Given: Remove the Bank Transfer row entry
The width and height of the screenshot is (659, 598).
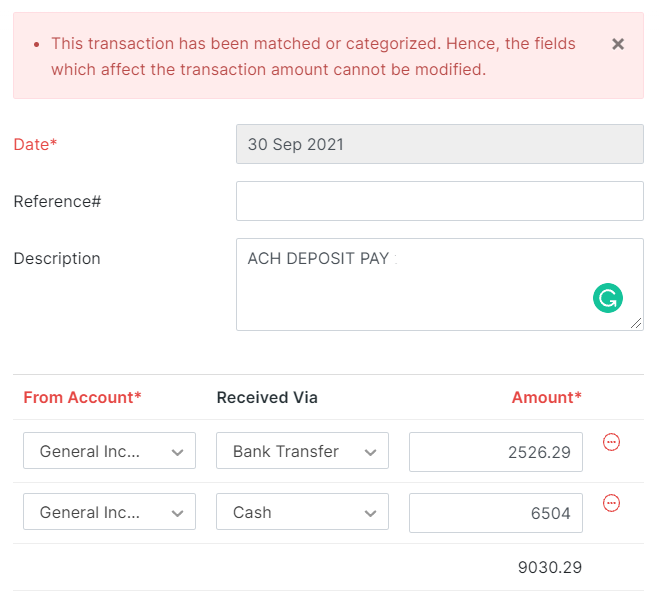Looking at the screenshot, I should click(x=611, y=442).
